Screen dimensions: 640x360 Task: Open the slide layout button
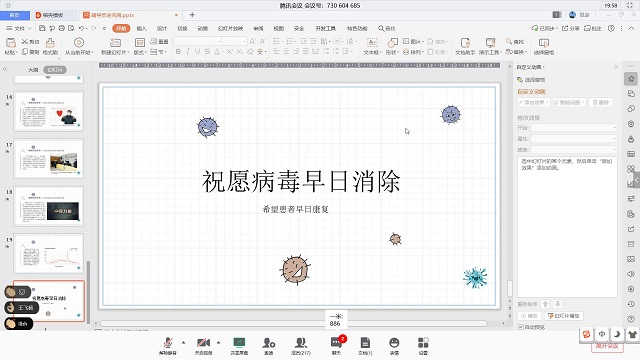pyautogui.click(x=140, y=46)
